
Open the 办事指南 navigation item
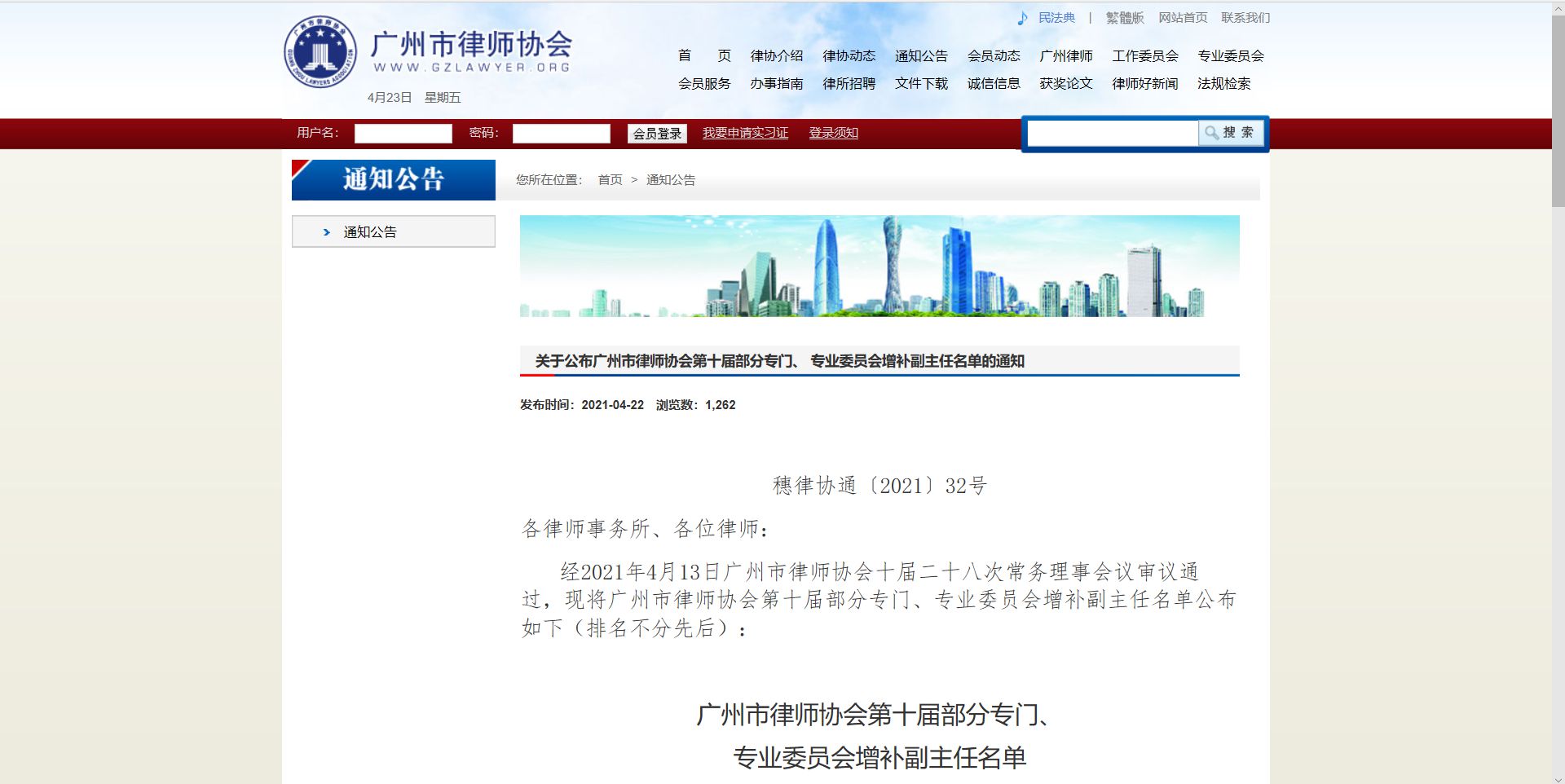(x=777, y=83)
